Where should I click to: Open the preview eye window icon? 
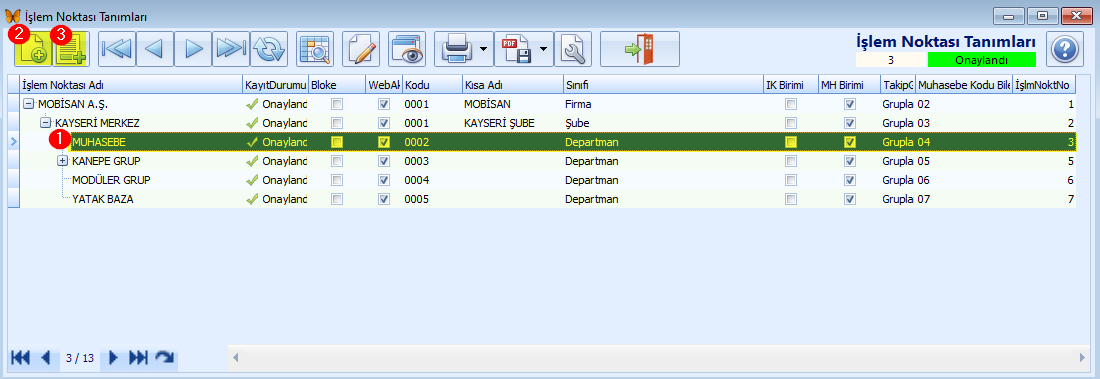[407, 48]
